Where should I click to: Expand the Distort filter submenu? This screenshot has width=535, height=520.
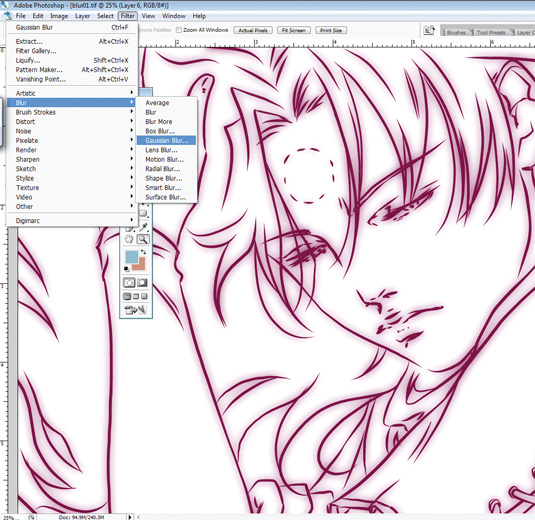[72, 121]
